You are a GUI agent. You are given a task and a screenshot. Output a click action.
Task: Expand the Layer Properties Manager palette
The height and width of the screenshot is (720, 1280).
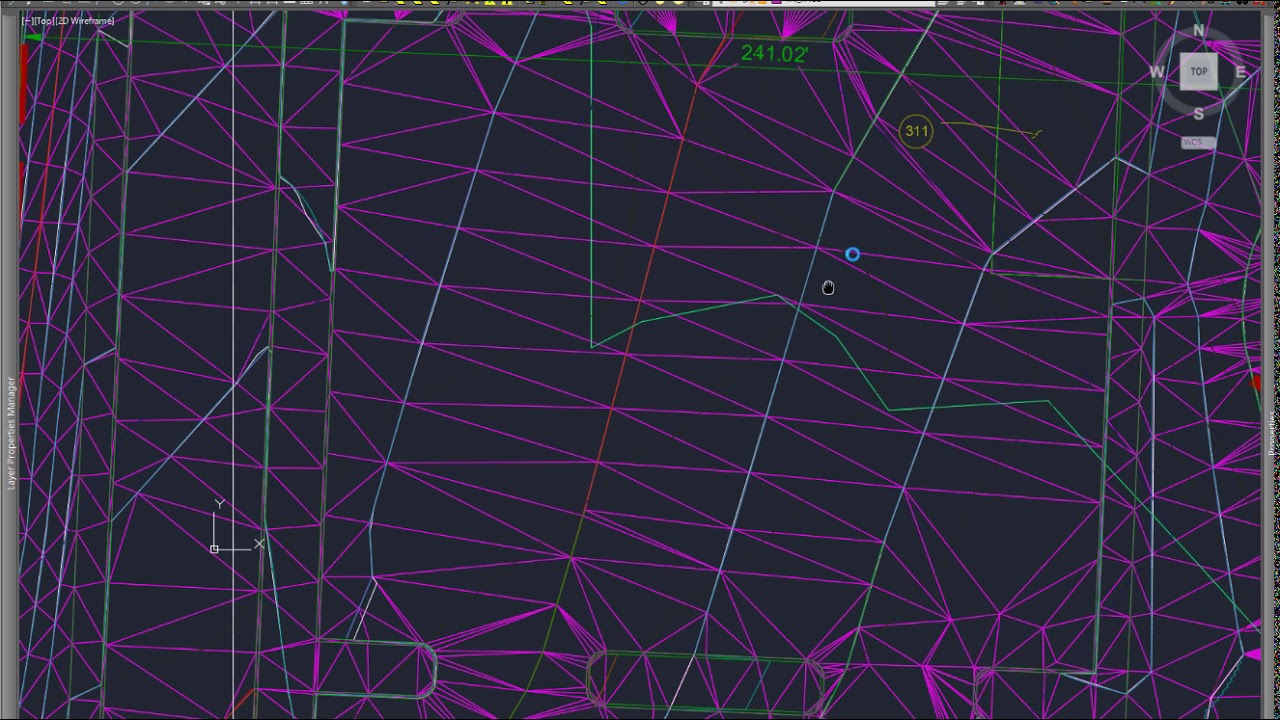click(12, 432)
